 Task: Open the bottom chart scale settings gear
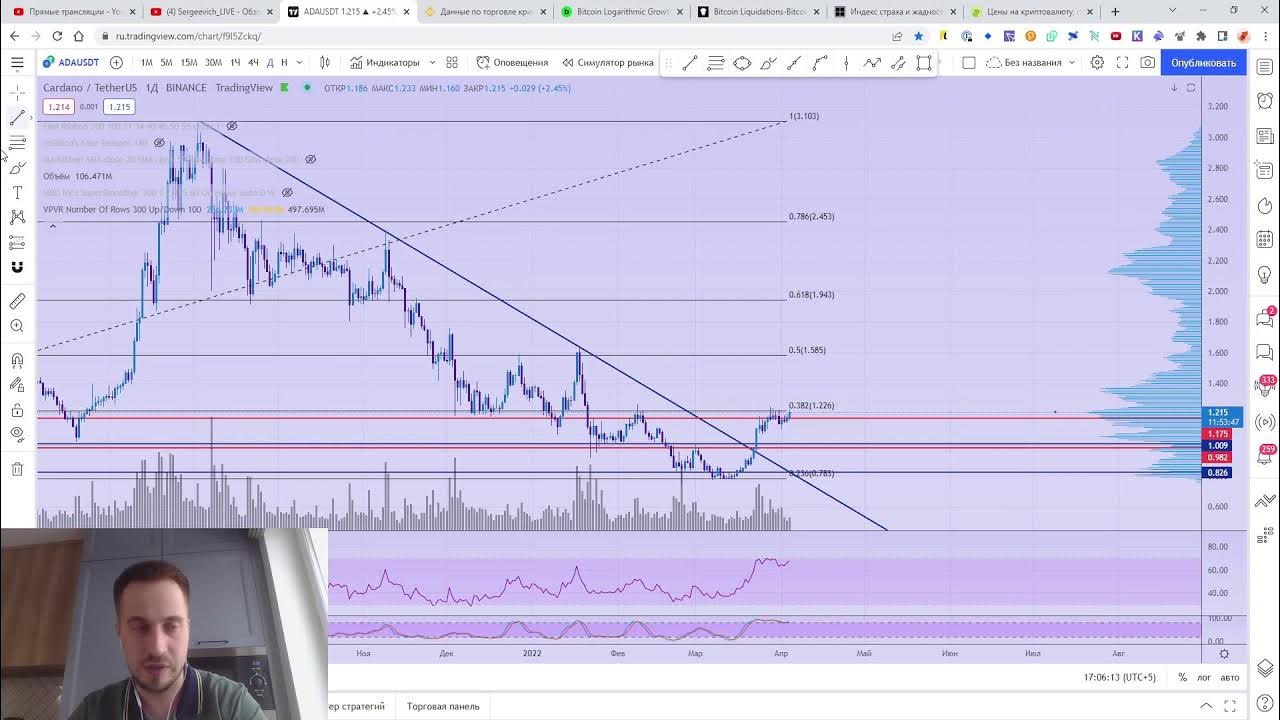tap(1224, 654)
